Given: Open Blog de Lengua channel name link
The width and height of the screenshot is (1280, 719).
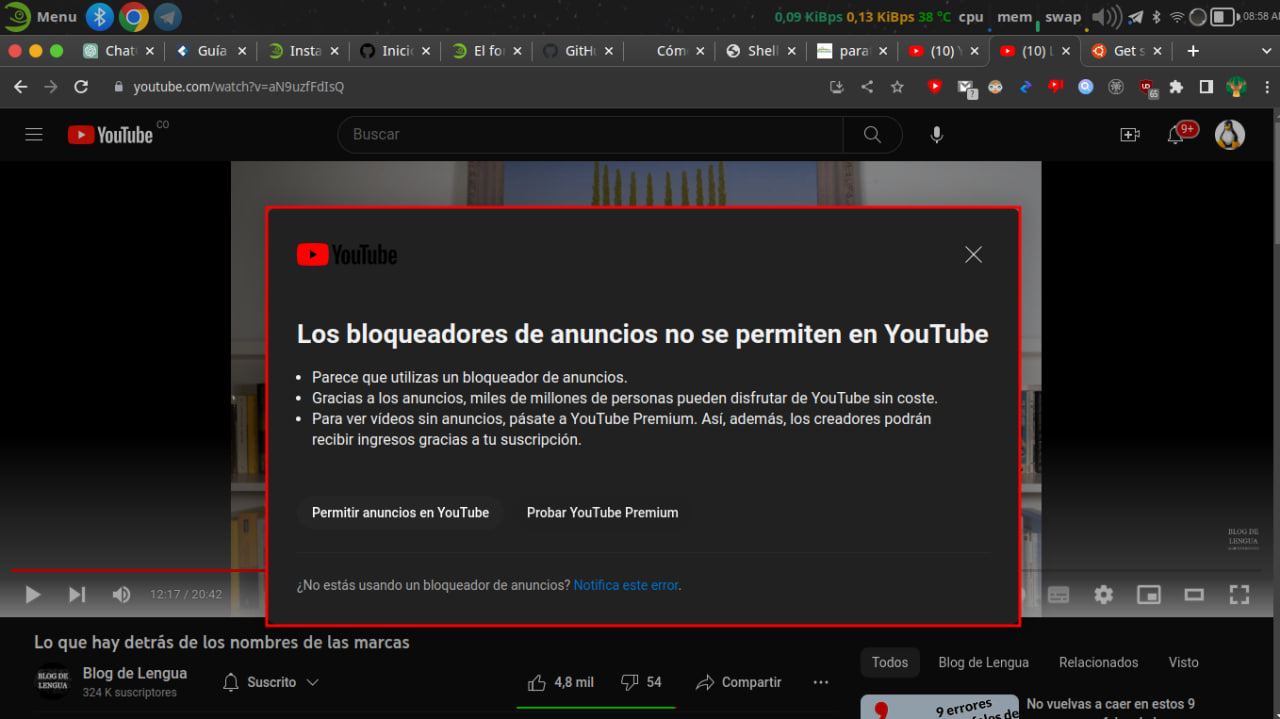Looking at the screenshot, I should pyautogui.click(x=135, y=673).
